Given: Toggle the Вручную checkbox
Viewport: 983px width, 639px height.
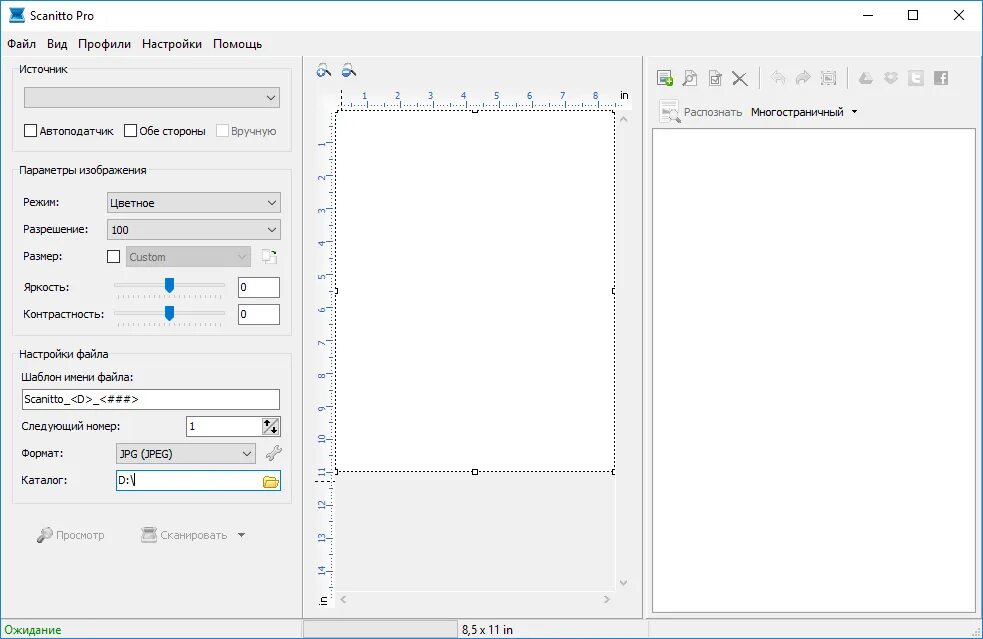Looking at the screenshot, I should tap(222, 131).
